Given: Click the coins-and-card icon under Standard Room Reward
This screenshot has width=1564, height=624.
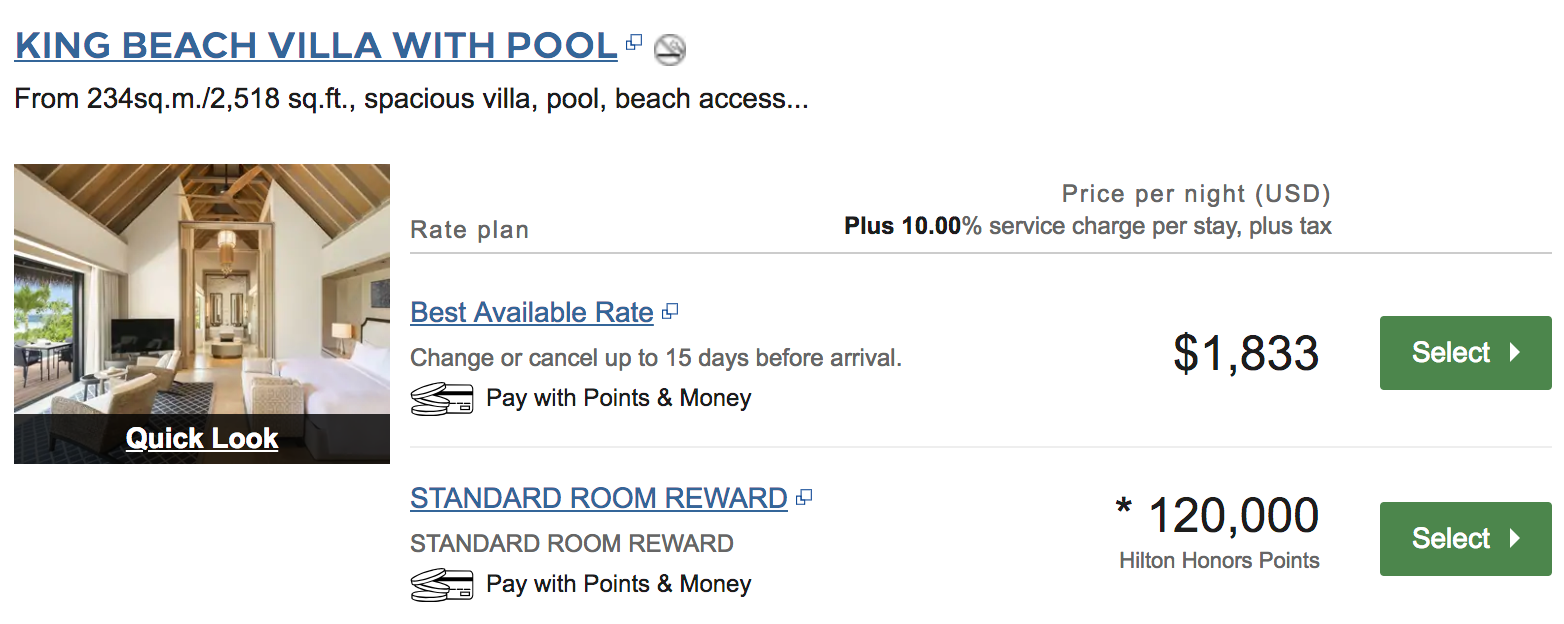Looking at the screenshot, I should pyautogui.click(x=441, y=584).
